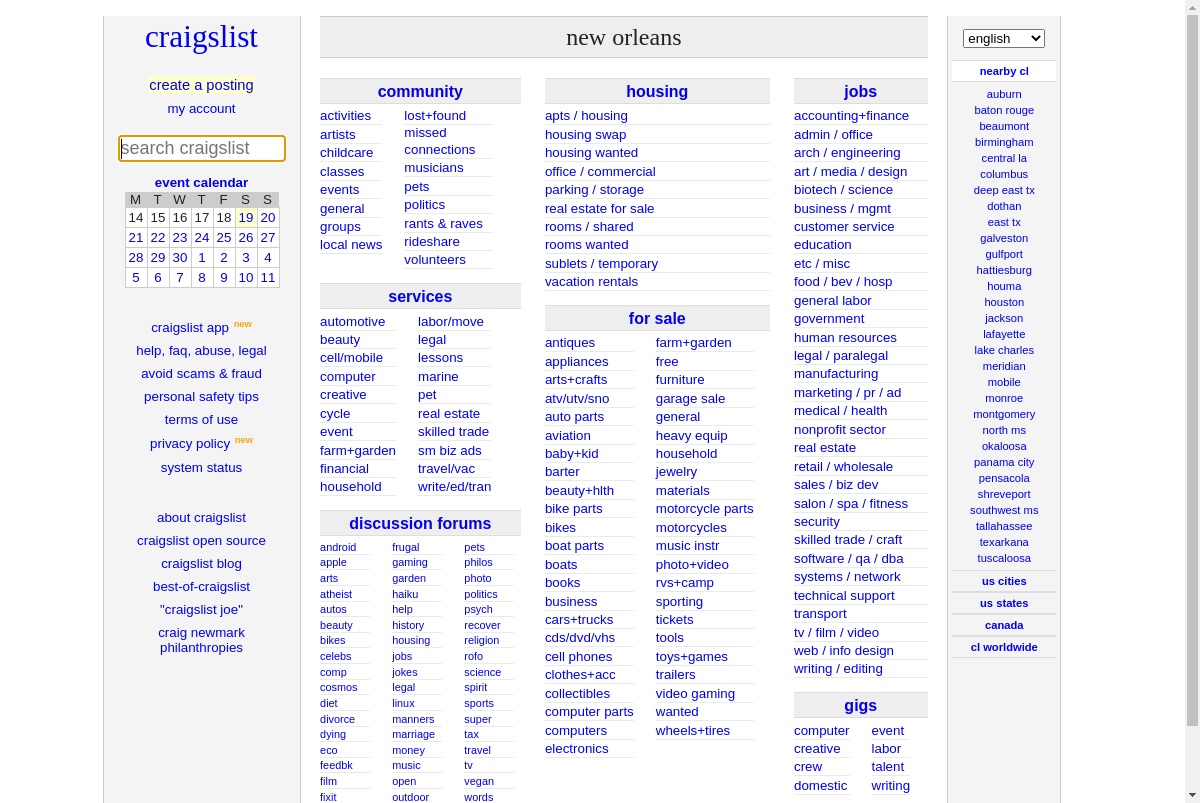Open write/ed/tran services
This screenshot has width=1200, height=803.
click(x=454, y=487)
